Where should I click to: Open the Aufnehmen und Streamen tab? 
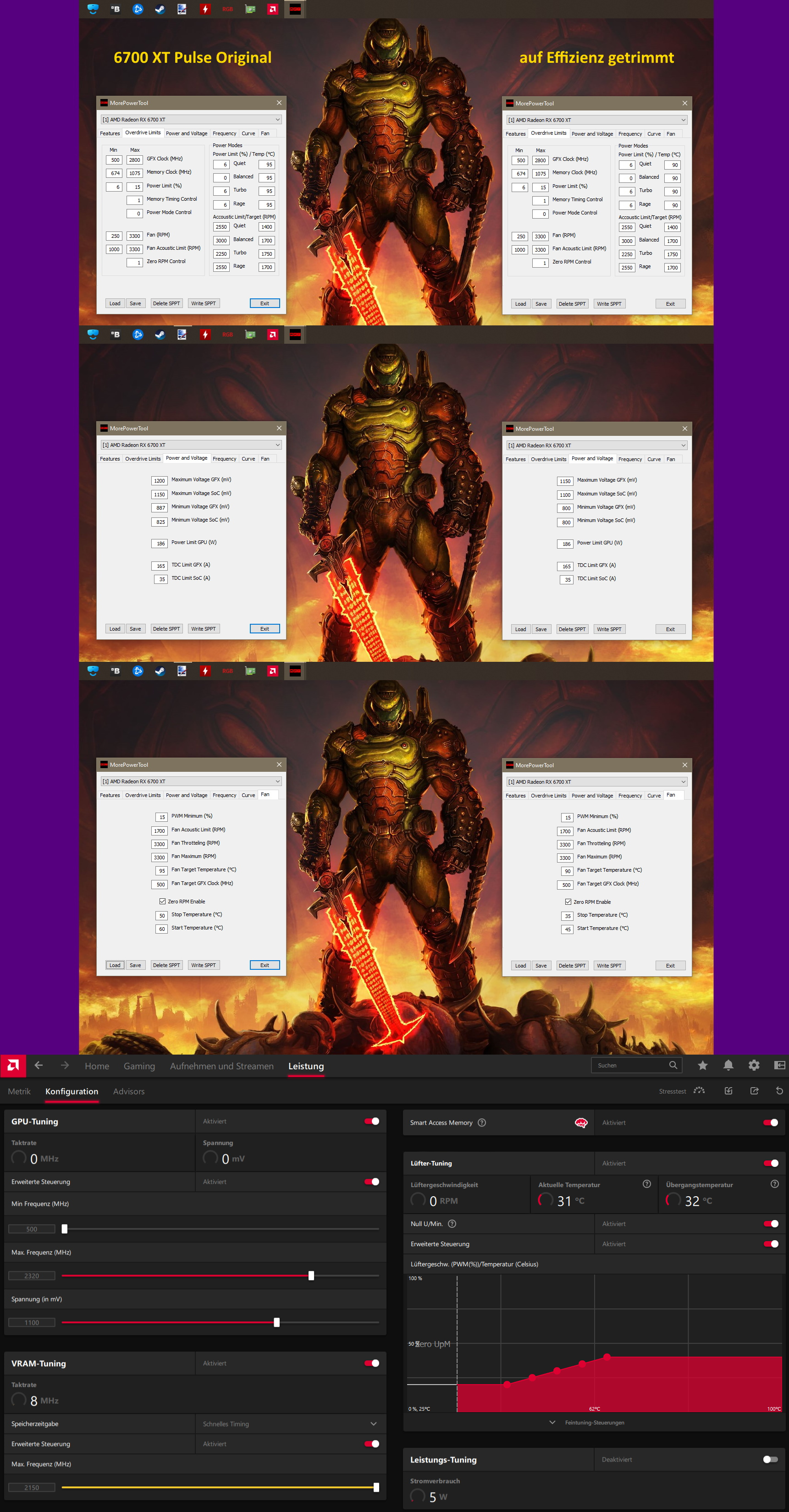(221, 1066)
